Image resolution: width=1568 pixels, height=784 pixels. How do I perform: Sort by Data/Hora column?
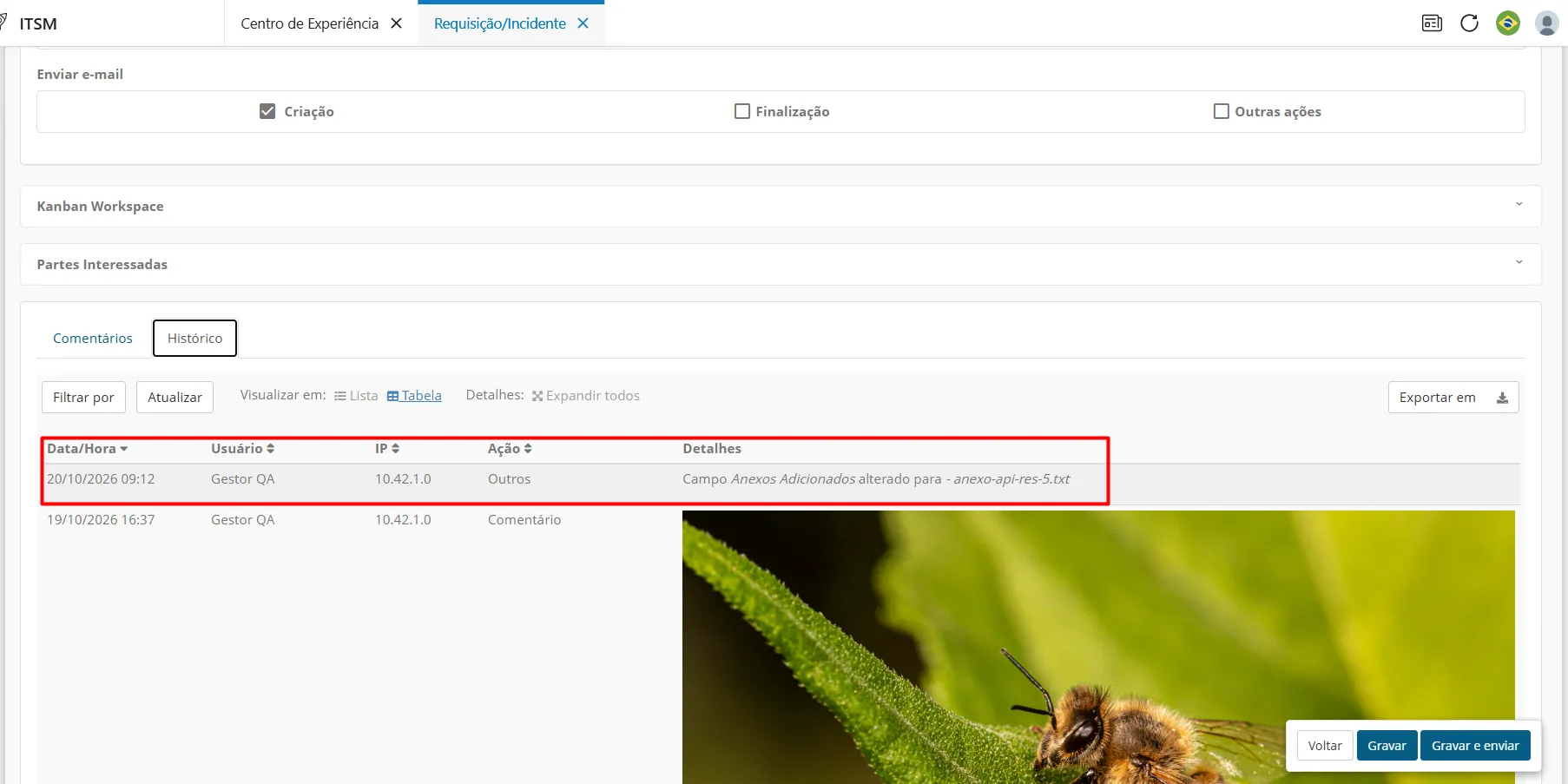87,449
